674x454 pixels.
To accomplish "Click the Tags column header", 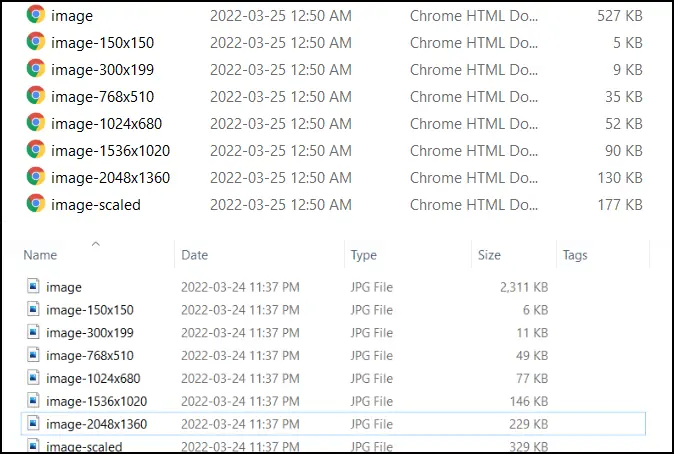I will (575, 256).
